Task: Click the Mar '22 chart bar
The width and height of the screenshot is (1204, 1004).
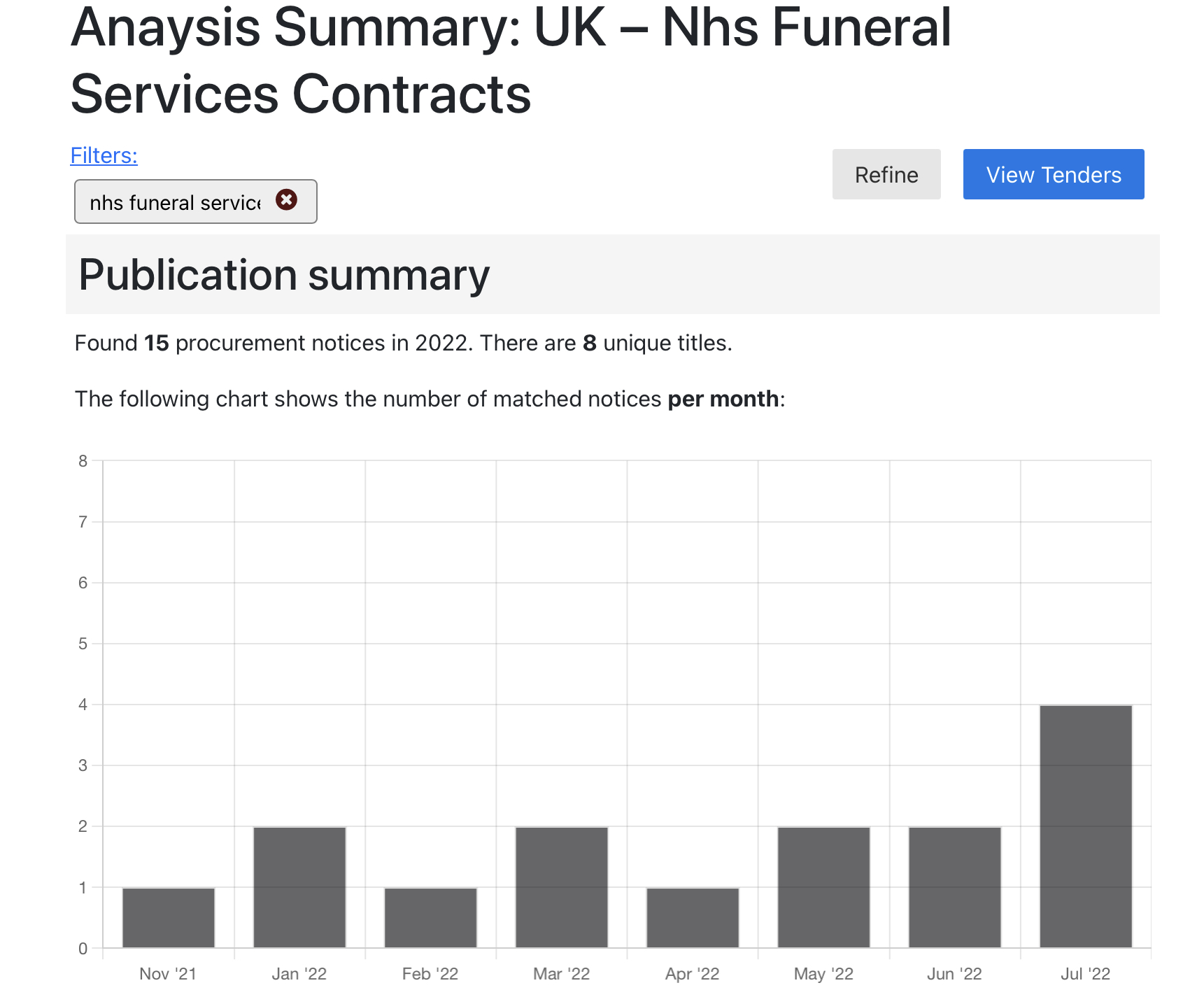Action: (562, 887)
